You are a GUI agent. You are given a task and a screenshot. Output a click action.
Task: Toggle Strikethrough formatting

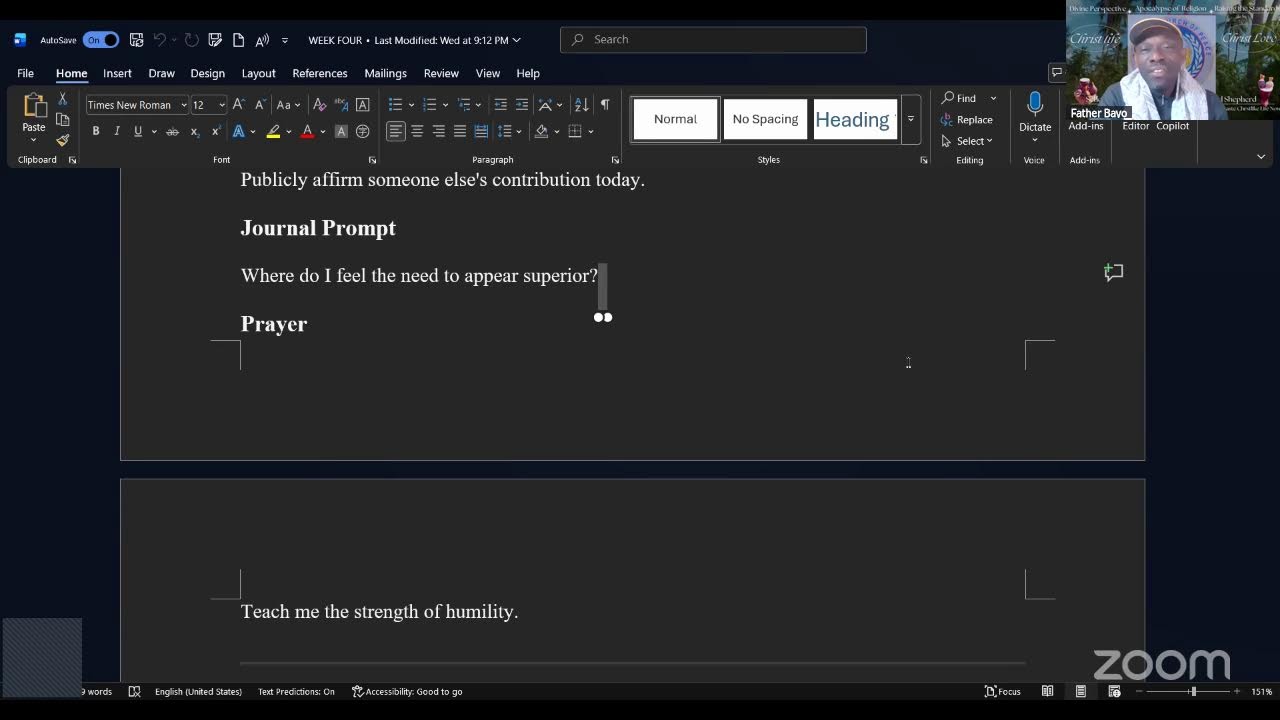click(x=172, y=131)
